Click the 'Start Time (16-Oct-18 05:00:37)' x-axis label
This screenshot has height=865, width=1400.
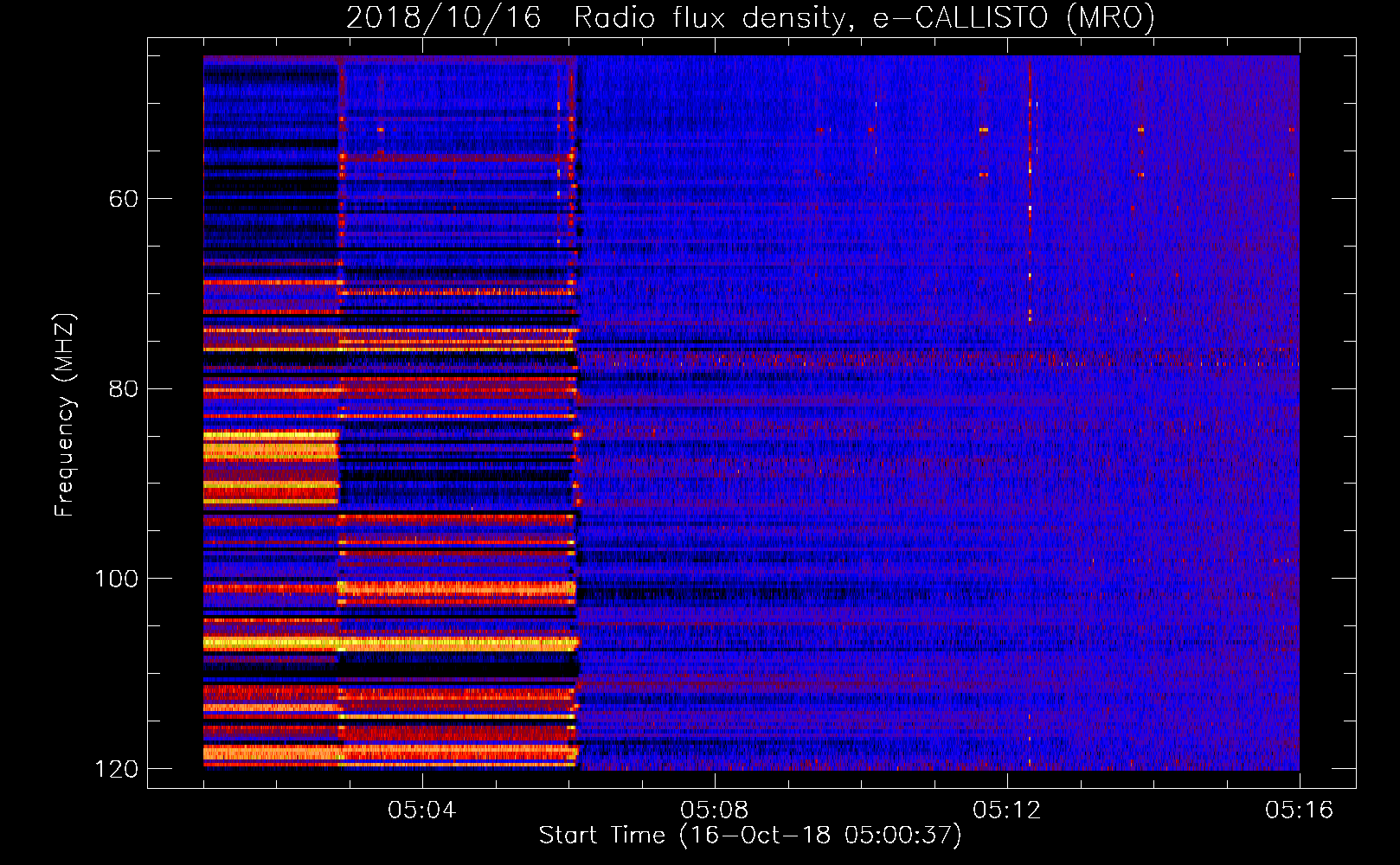(x=749, y=836)
